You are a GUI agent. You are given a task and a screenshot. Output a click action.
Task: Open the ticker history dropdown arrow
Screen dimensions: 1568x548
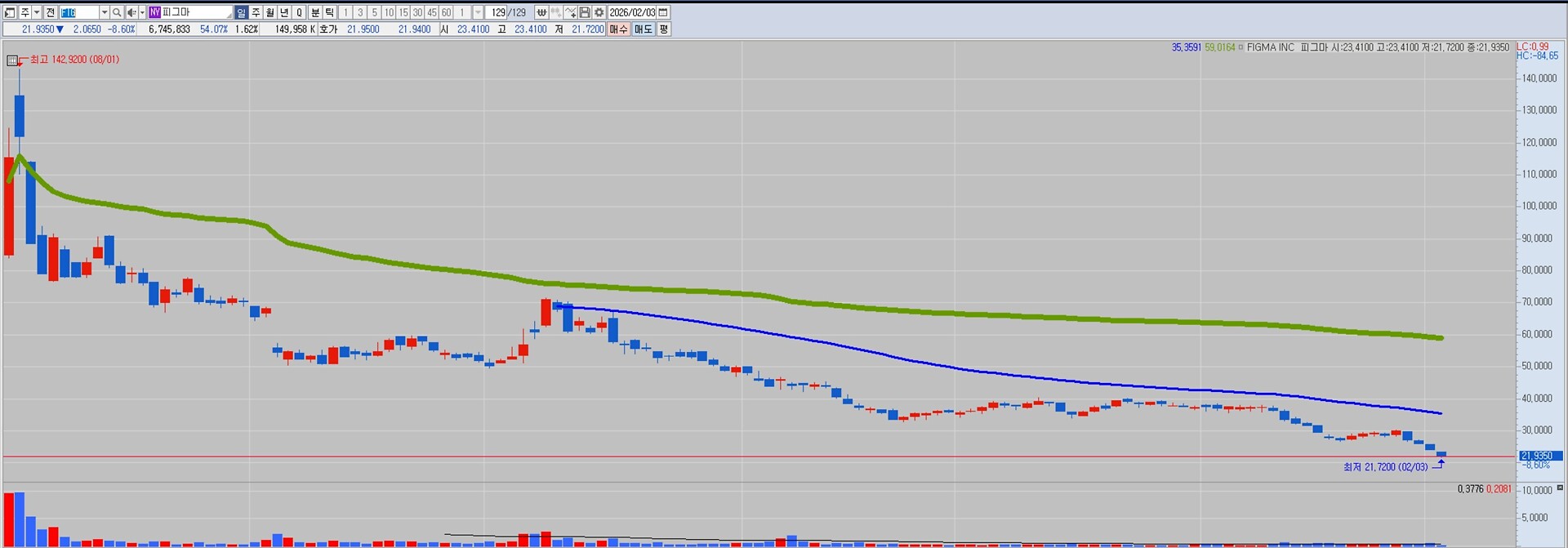(105, 12)
